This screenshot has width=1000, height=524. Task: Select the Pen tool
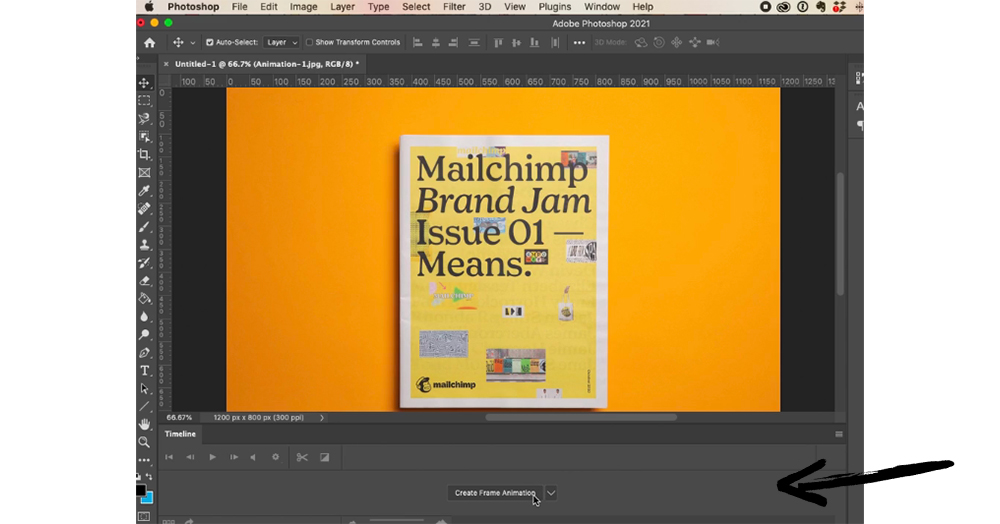click(x=145, y=353)
